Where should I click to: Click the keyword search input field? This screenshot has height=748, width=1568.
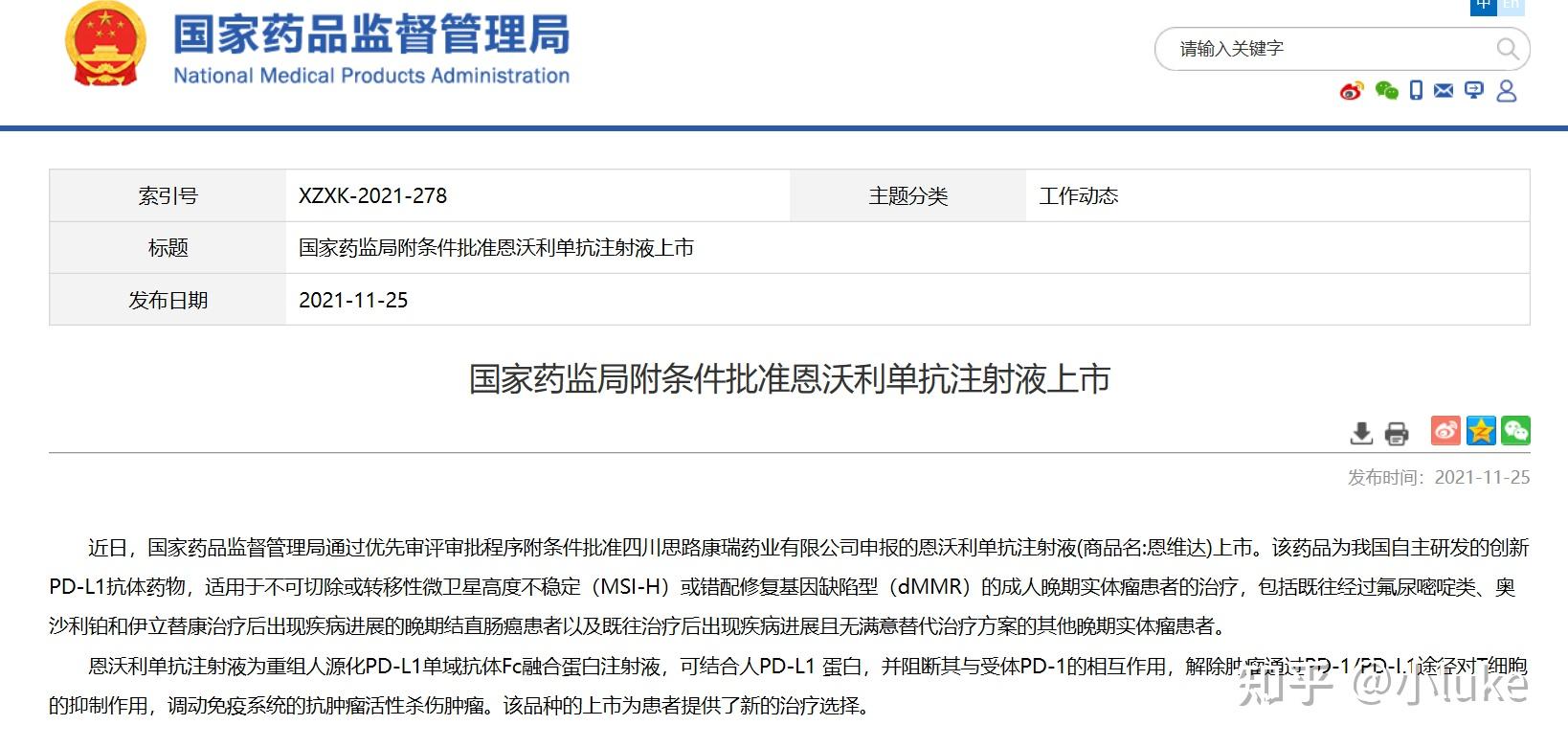[1342, 49]
